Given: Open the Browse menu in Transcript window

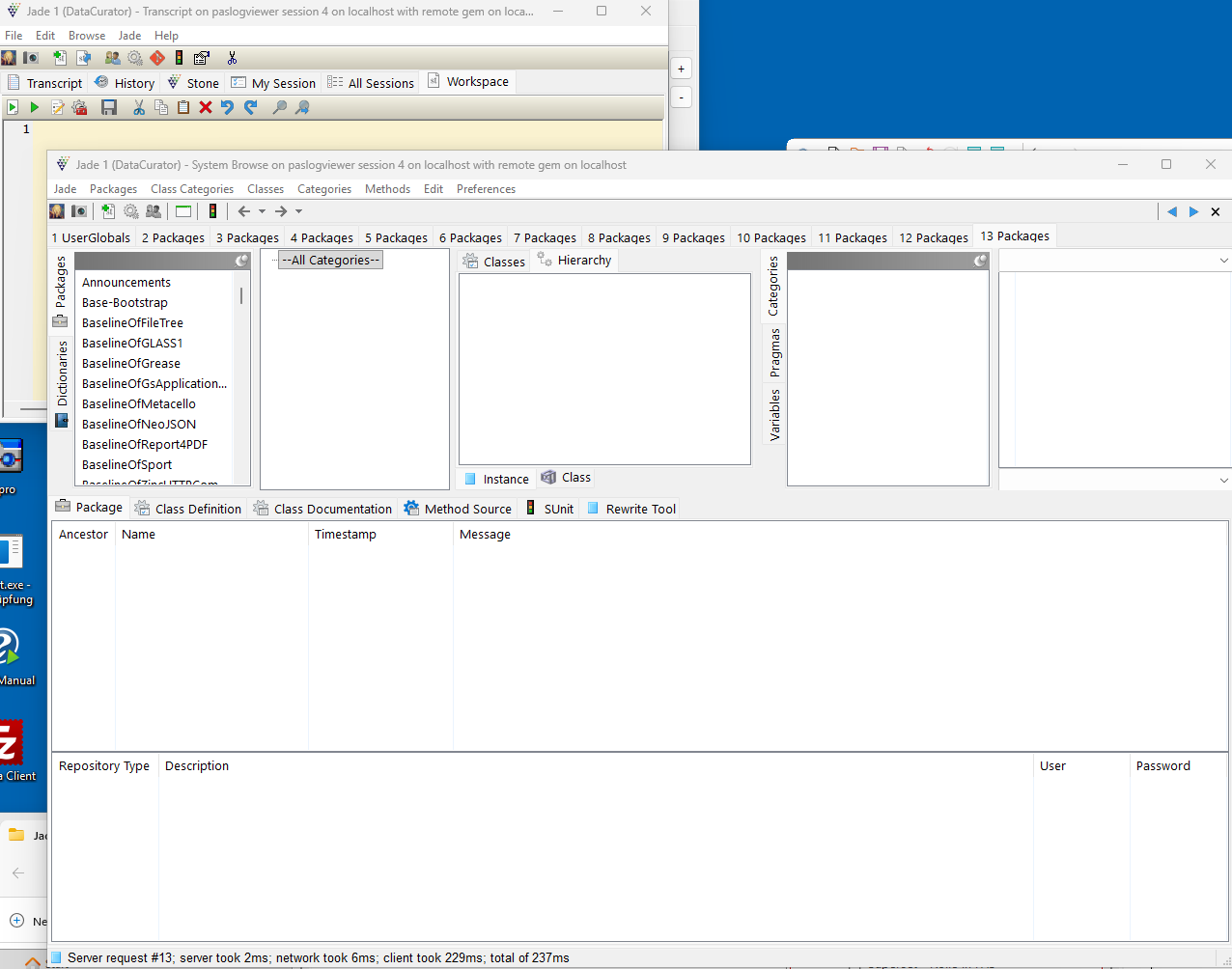Looking at the screenshot, I should coord(87,36).
